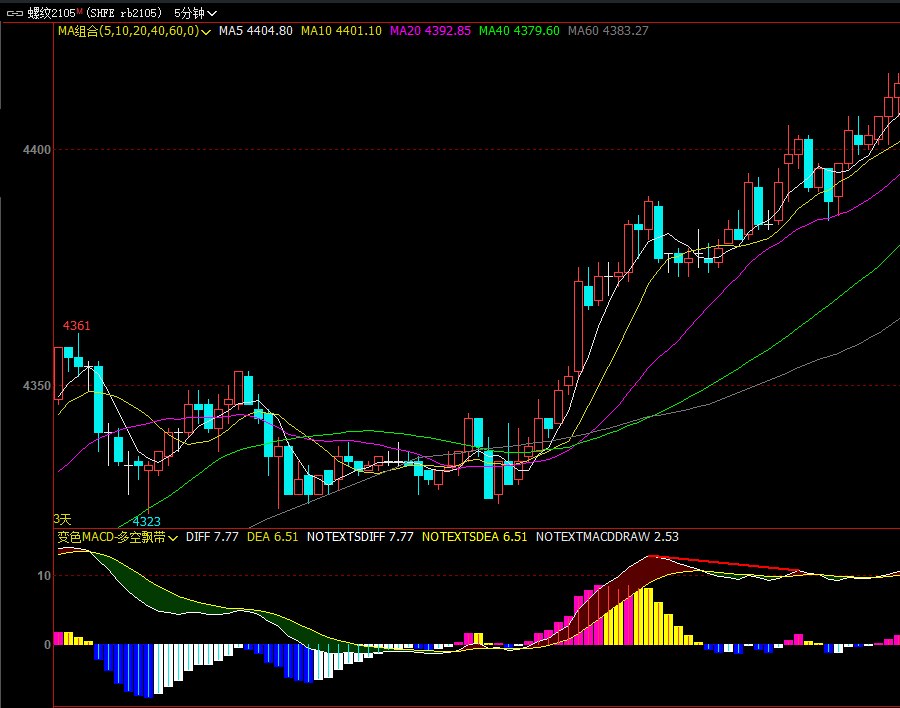The height and width of the screenshot is (708, 900).
Task: Click the NOTEXTSDIFF 7.77 value
Action: click(360, 537)
